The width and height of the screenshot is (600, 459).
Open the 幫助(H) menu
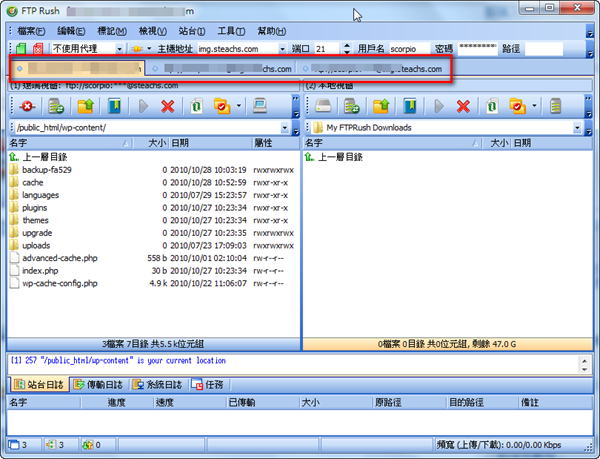point(272,31)
